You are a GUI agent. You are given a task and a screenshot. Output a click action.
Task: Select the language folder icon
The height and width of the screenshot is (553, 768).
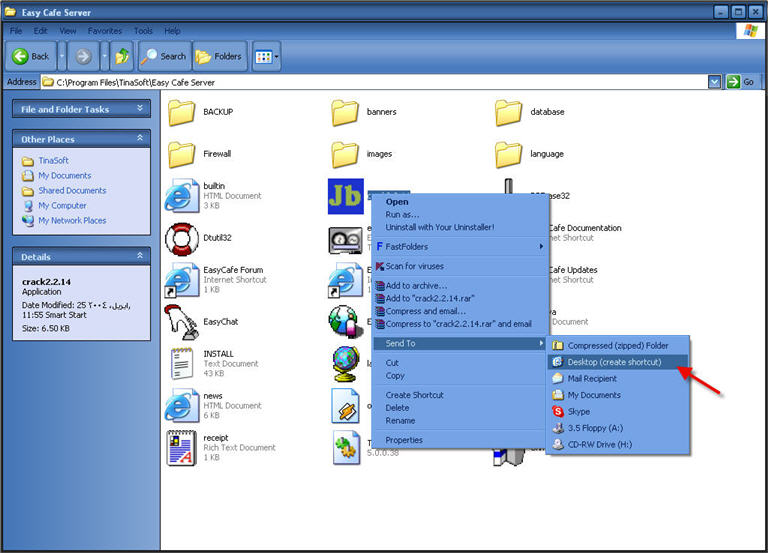pyautogui.click(x=508, y=154)
